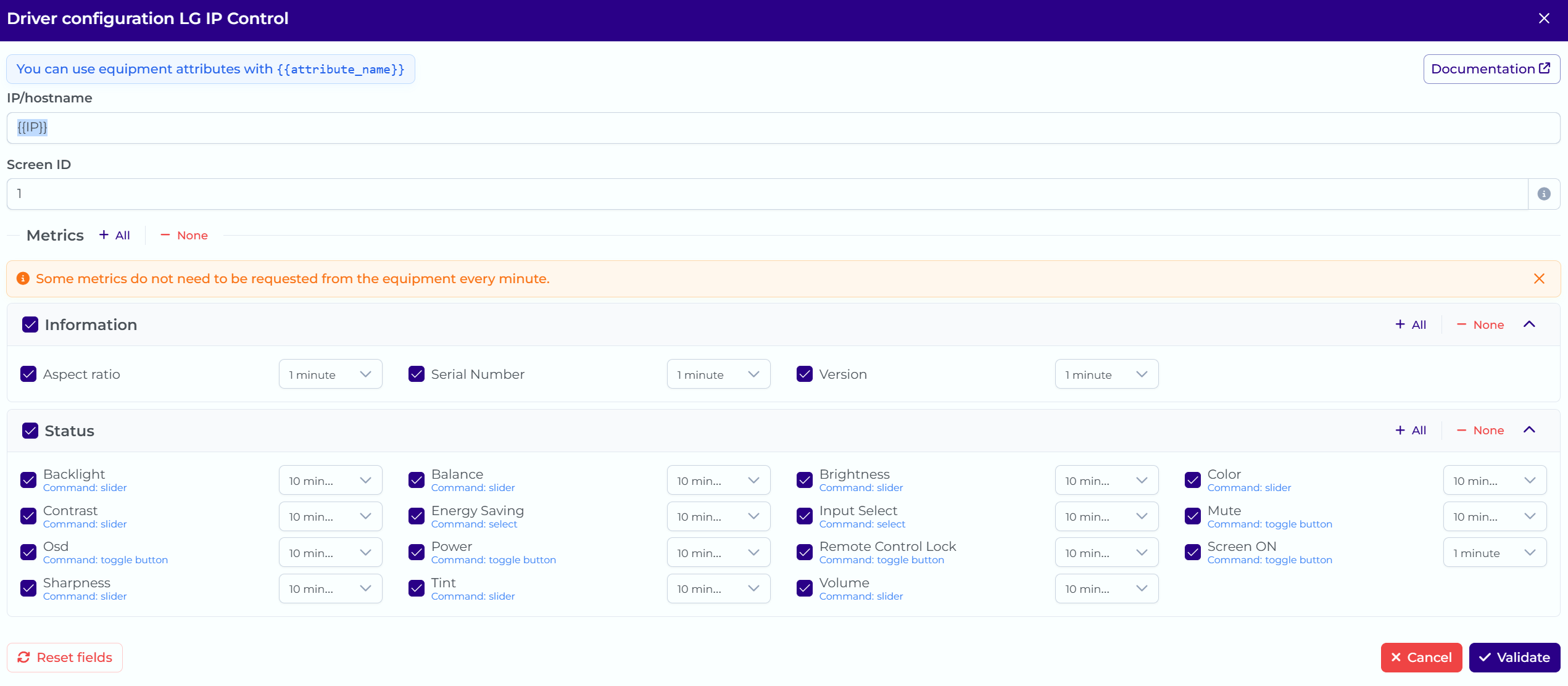
Task: Uncheck the Mute metric
Action: (1193, 516)
